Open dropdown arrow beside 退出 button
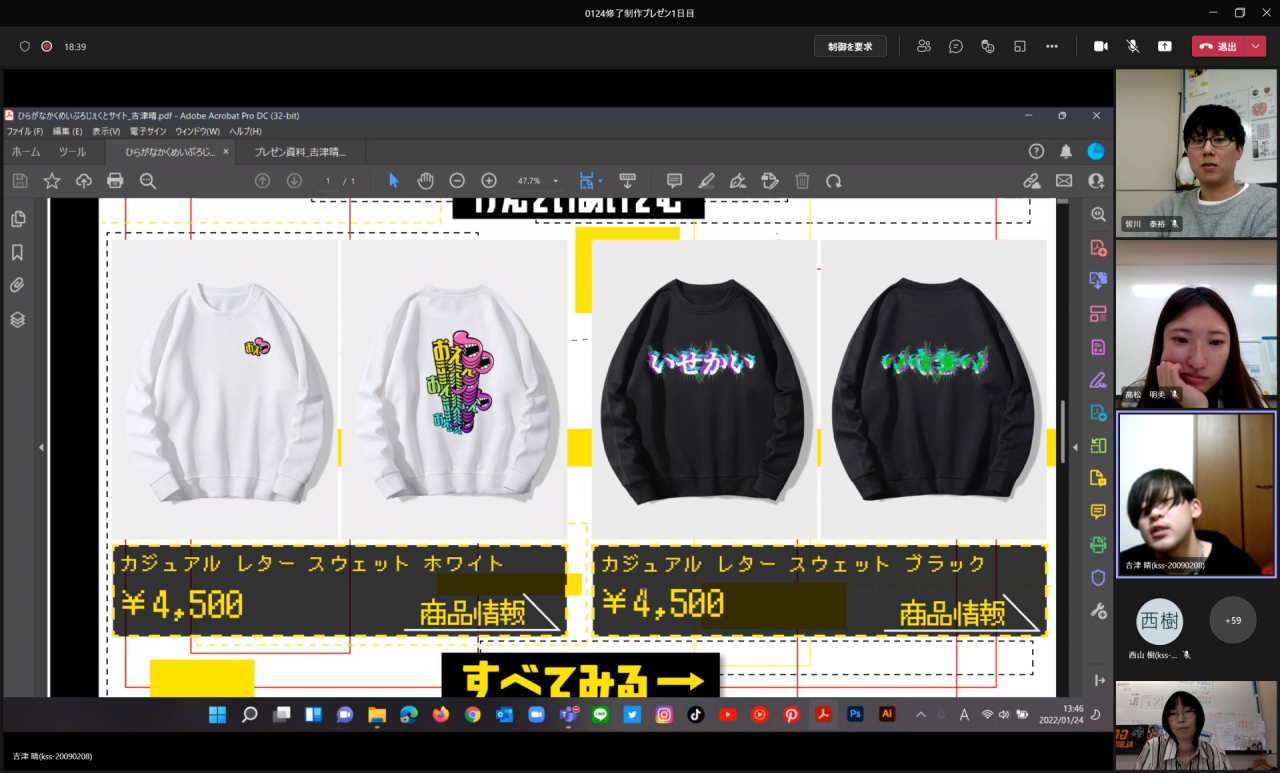Image resolution: width=1280 pixels, height=773 pixels. point(1254,46)
